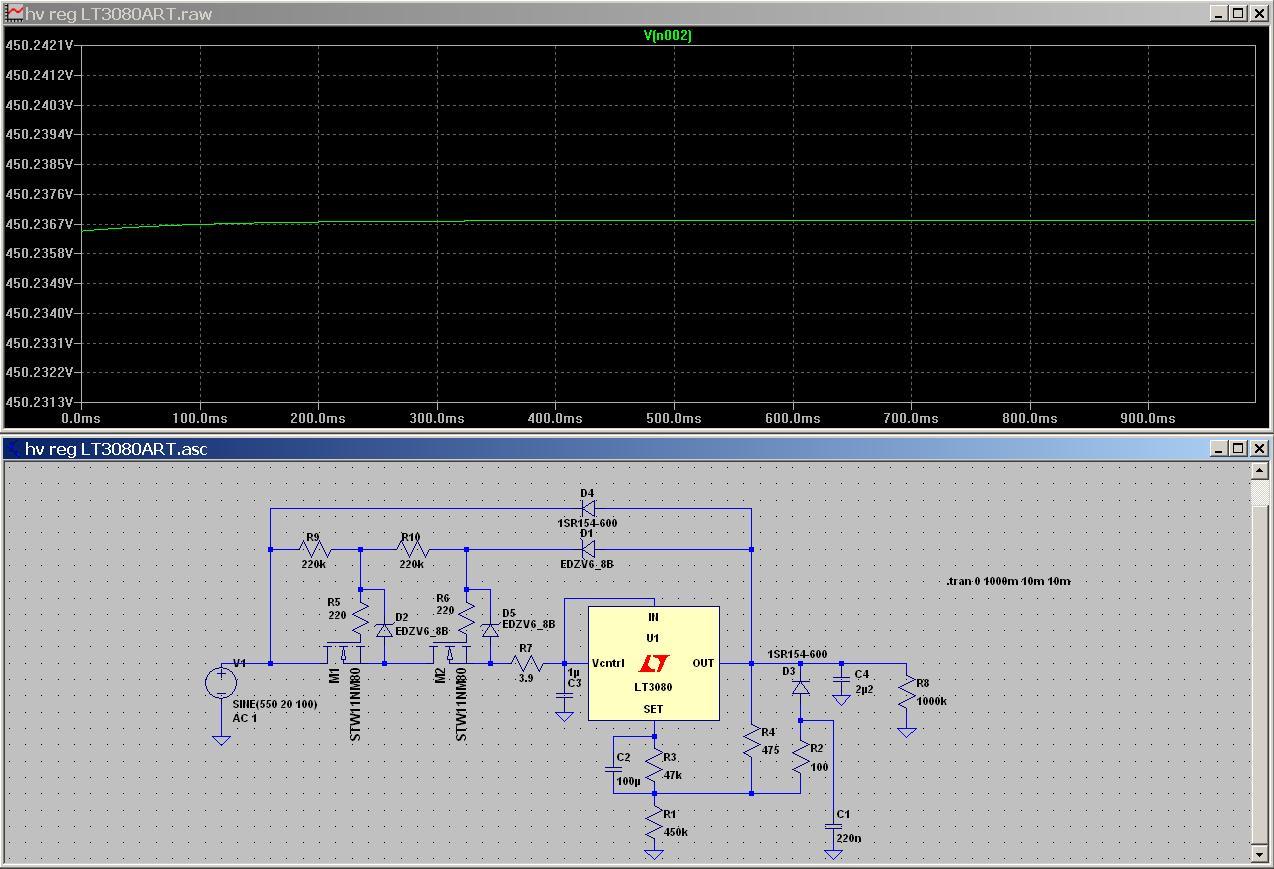Click the V(n002) trace label in plot
This screenshot has height=869, width=1274.
pyautogui.click(x=667, y=35)
